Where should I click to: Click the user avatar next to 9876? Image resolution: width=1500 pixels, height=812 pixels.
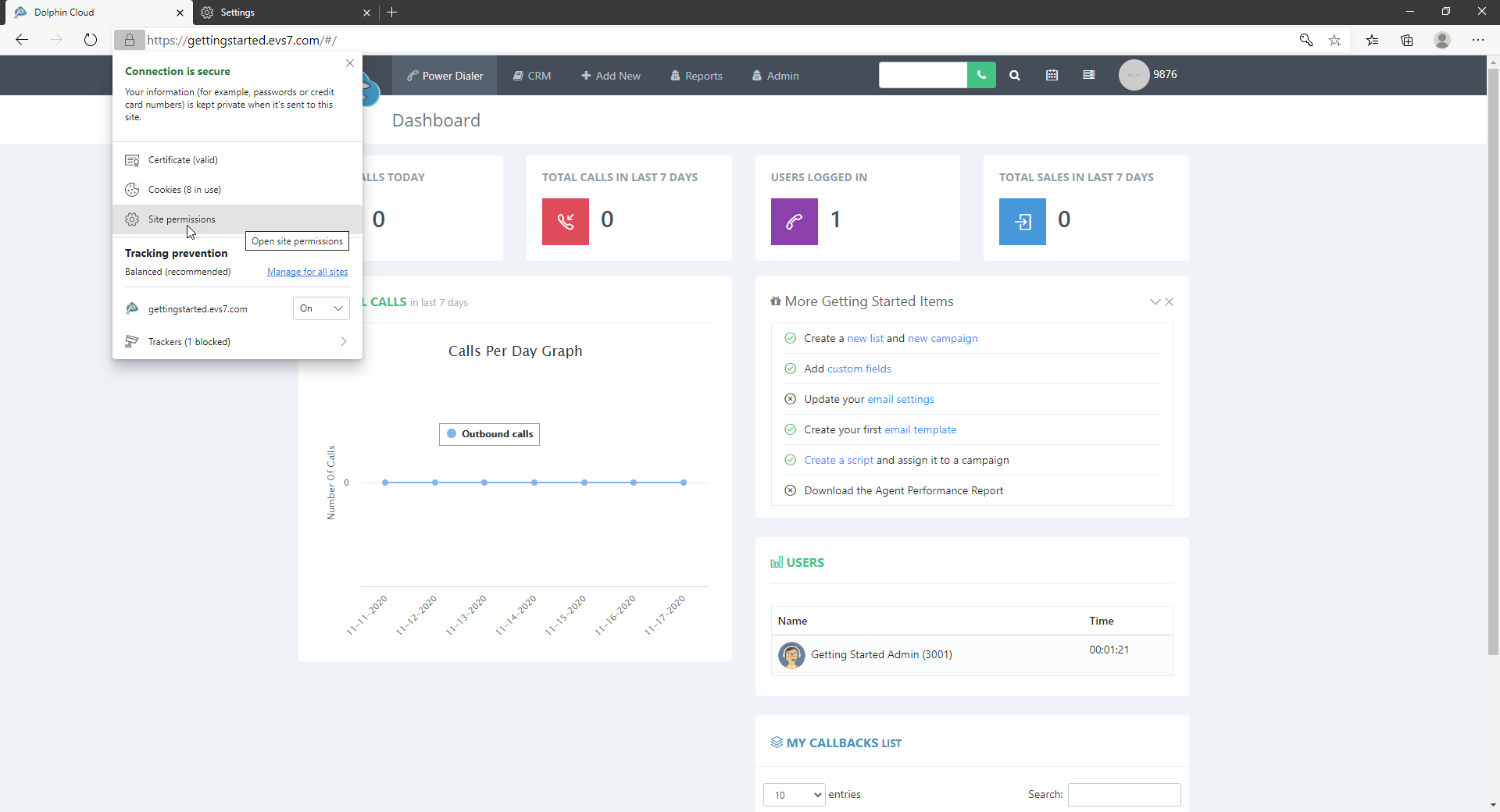1134,75
